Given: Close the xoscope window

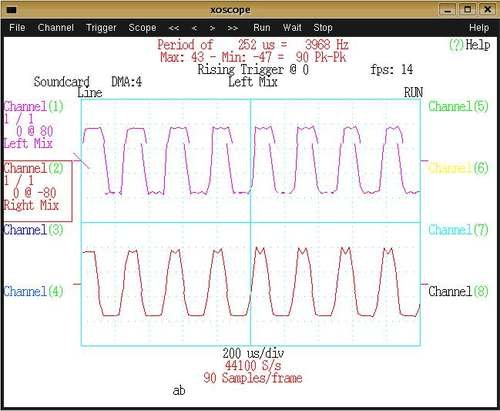Looking at the screenshot, I should pos(488,10).
